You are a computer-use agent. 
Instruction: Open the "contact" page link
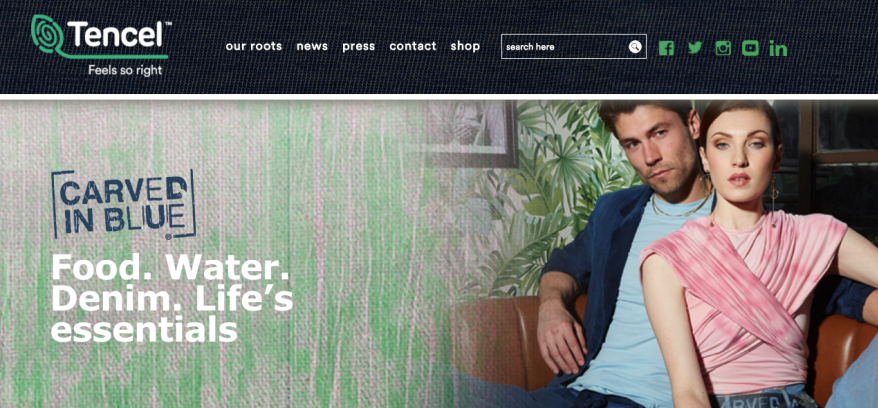[x=413, y=46]
